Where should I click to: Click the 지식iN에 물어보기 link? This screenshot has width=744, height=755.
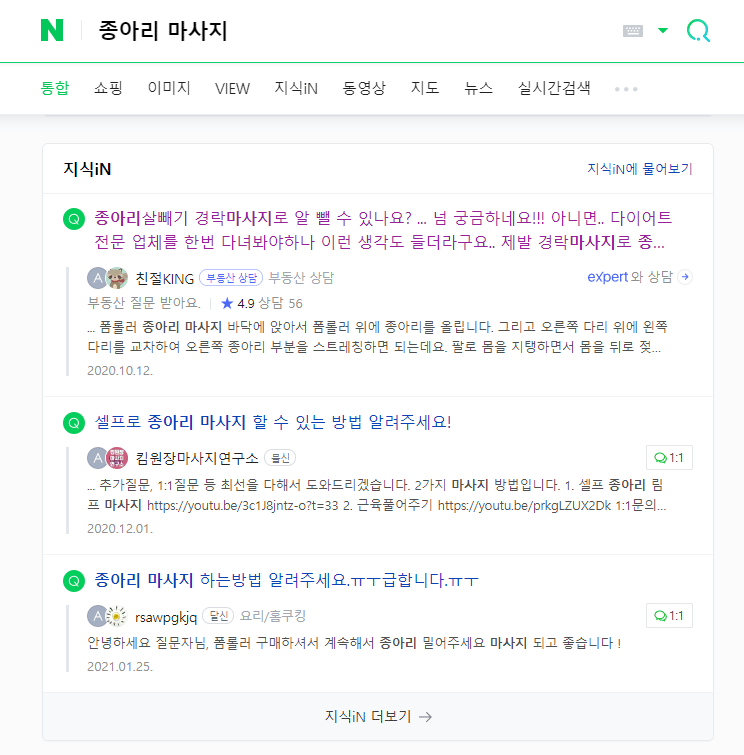[x=640, y=169]
